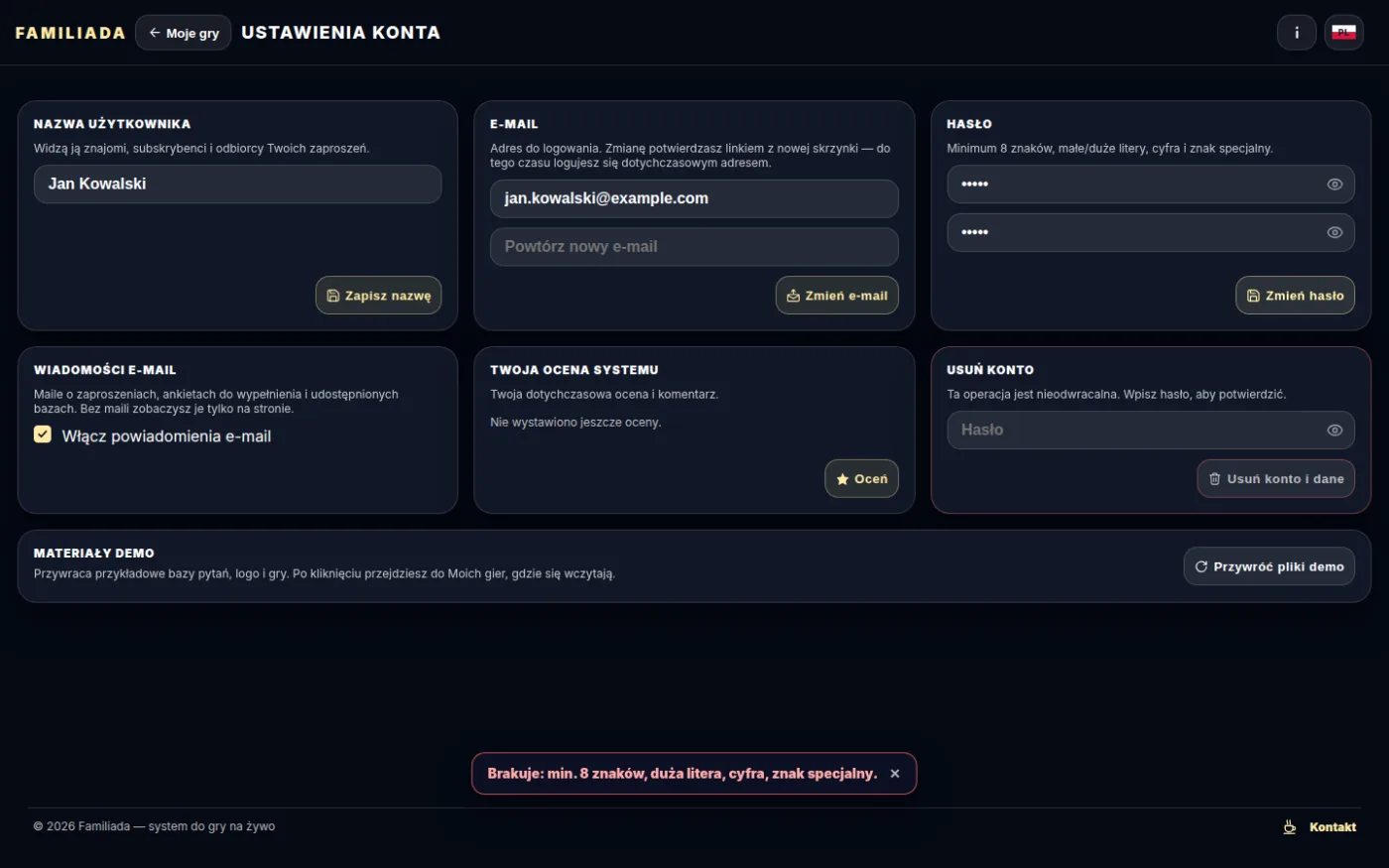
Task: Restore demo files with Przywróć pliki demo
Action: (1269, 566)
